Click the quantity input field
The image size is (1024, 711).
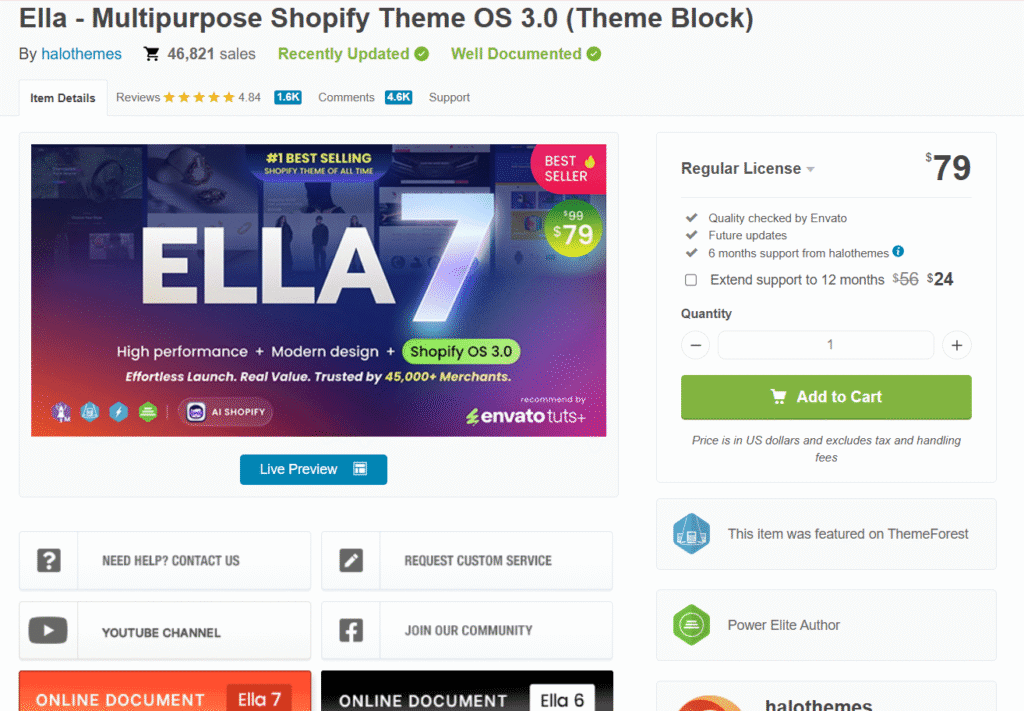pyautogui.click(x=825, y=345)
